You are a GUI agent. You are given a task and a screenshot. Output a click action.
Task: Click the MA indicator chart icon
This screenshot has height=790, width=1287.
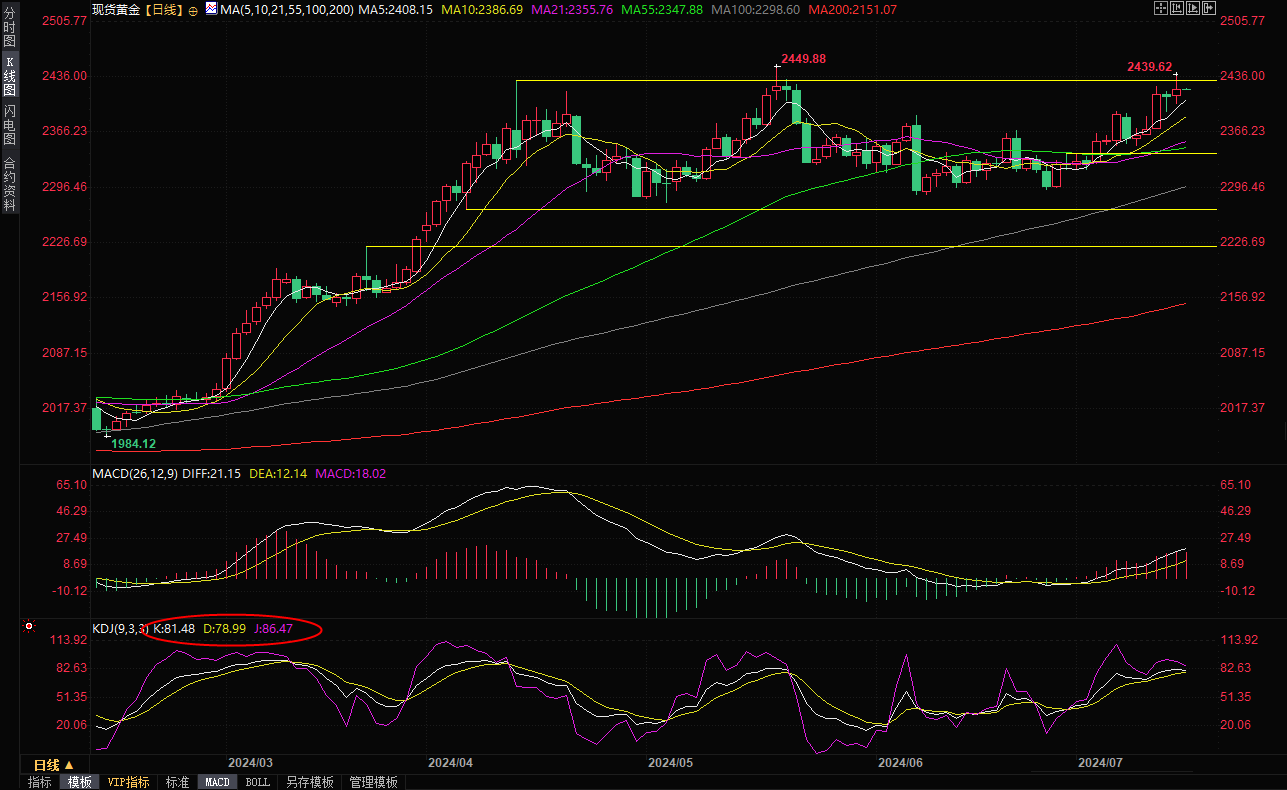pyautogui.click(x=211, y=8)
